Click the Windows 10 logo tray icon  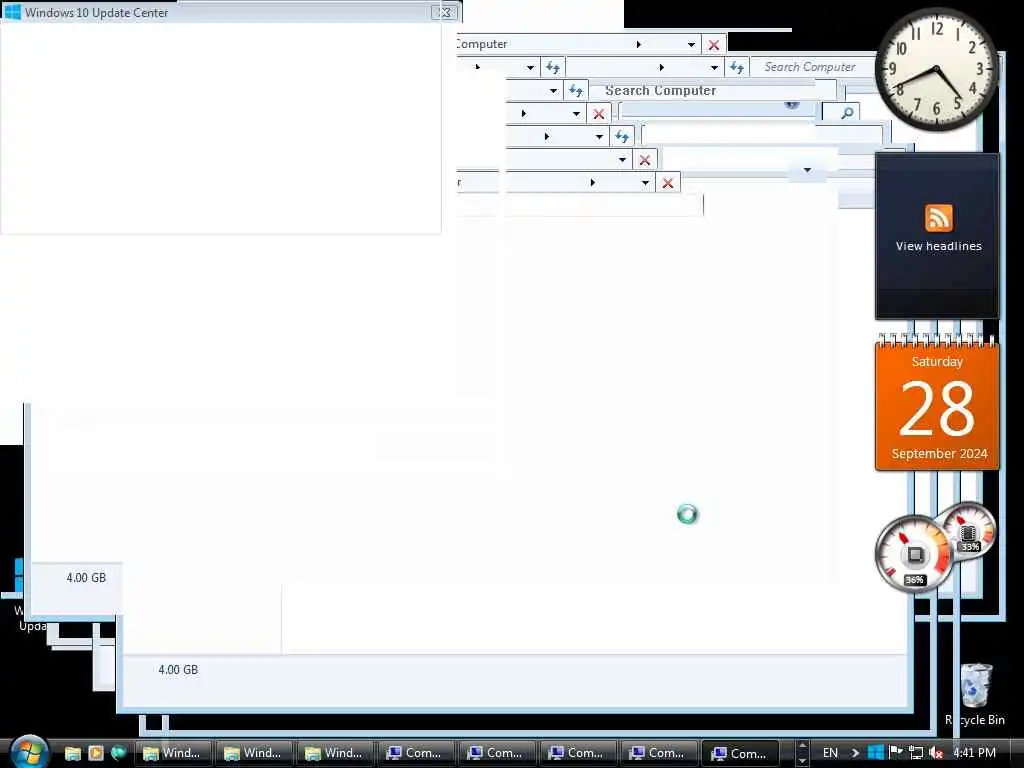(876, 752)
